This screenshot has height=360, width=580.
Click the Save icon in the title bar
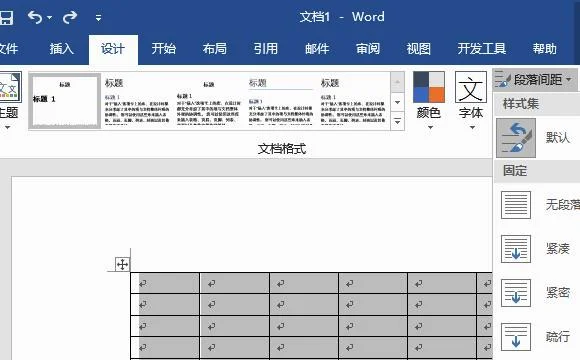6,17
